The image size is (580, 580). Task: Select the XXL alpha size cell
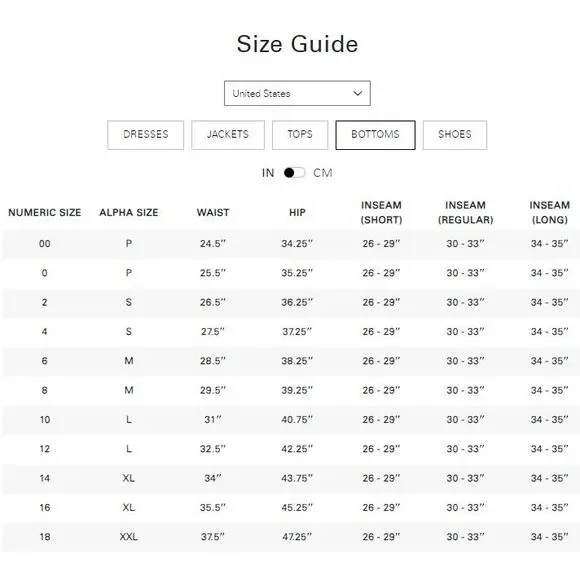coord(129,537)
